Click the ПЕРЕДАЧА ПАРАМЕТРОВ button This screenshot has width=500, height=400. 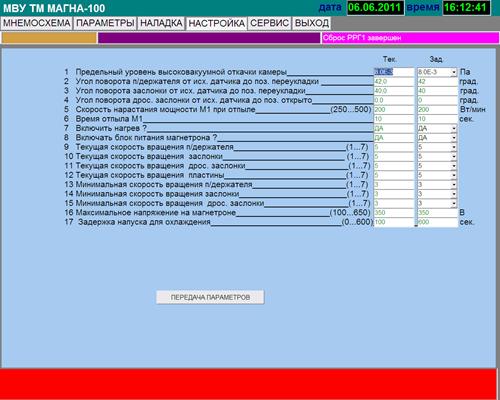click(210, 297)
